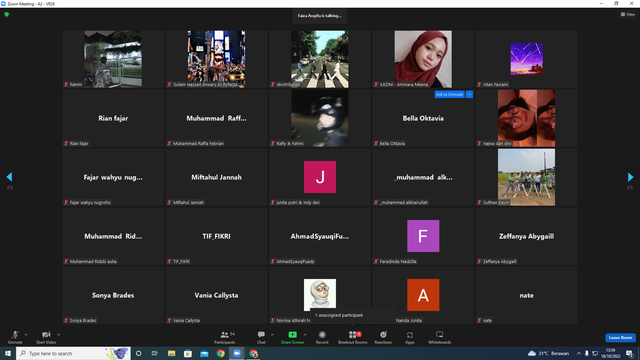Open Breakout Rooms
Image resolution: width=640 pixels, height=360 pixels.
(x=353, y=337)
